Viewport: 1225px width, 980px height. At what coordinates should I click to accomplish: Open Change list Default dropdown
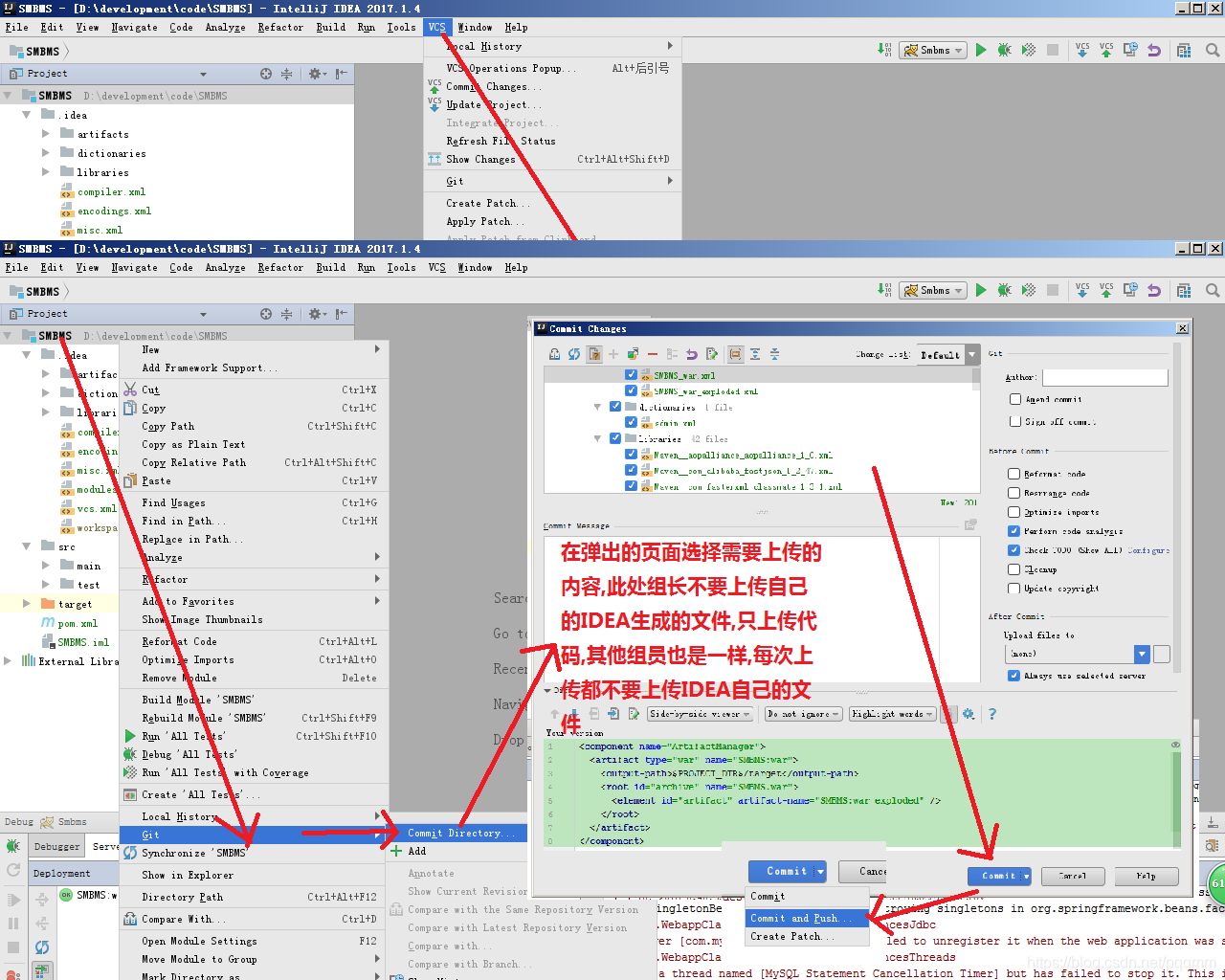(x=947, y=355)
